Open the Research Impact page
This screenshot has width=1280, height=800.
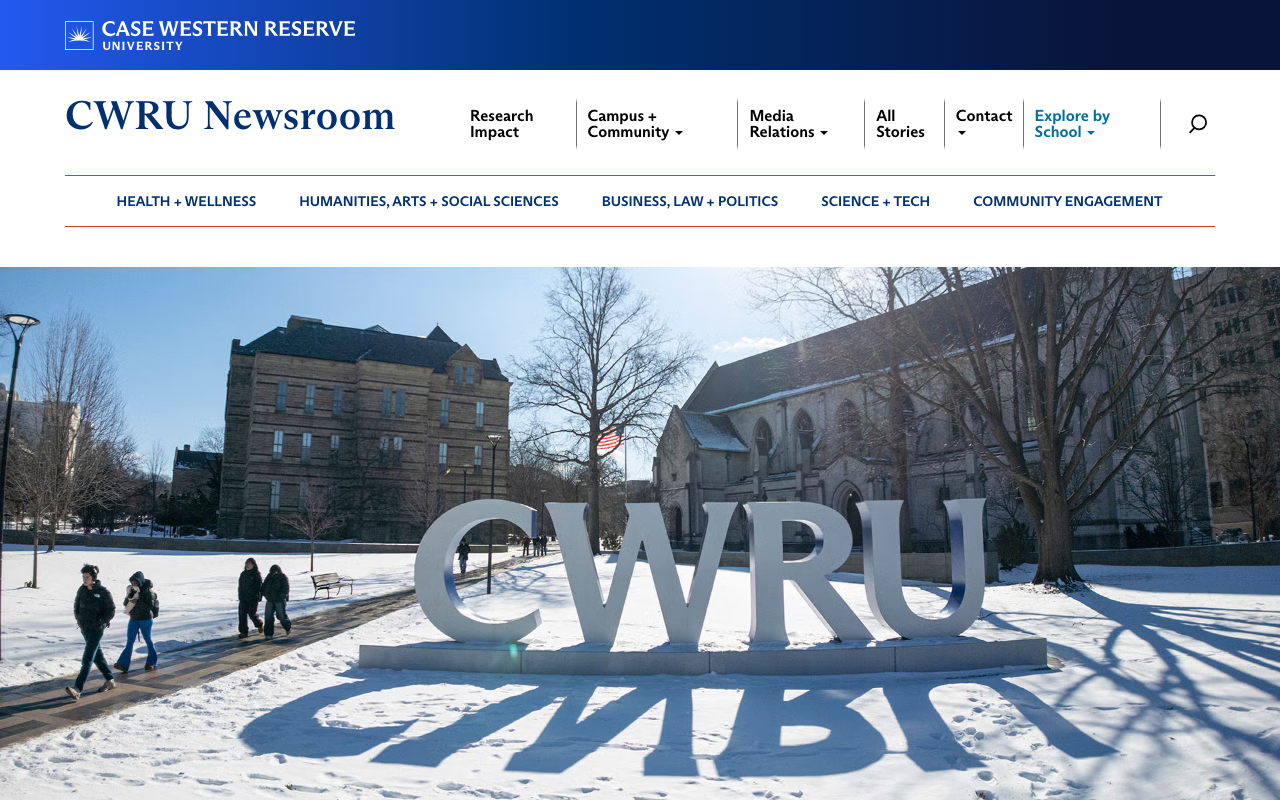coord(502,124)
